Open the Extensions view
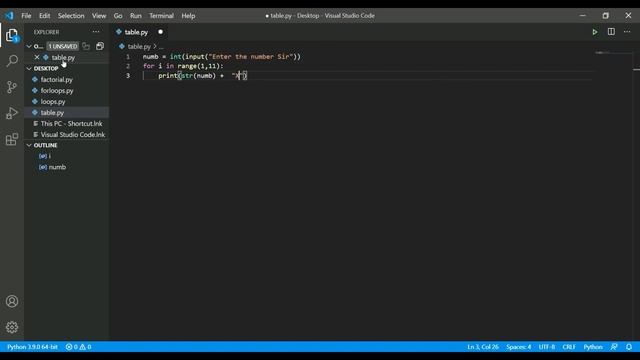Viewport: 640px width, 360px height. coord(12,139)
